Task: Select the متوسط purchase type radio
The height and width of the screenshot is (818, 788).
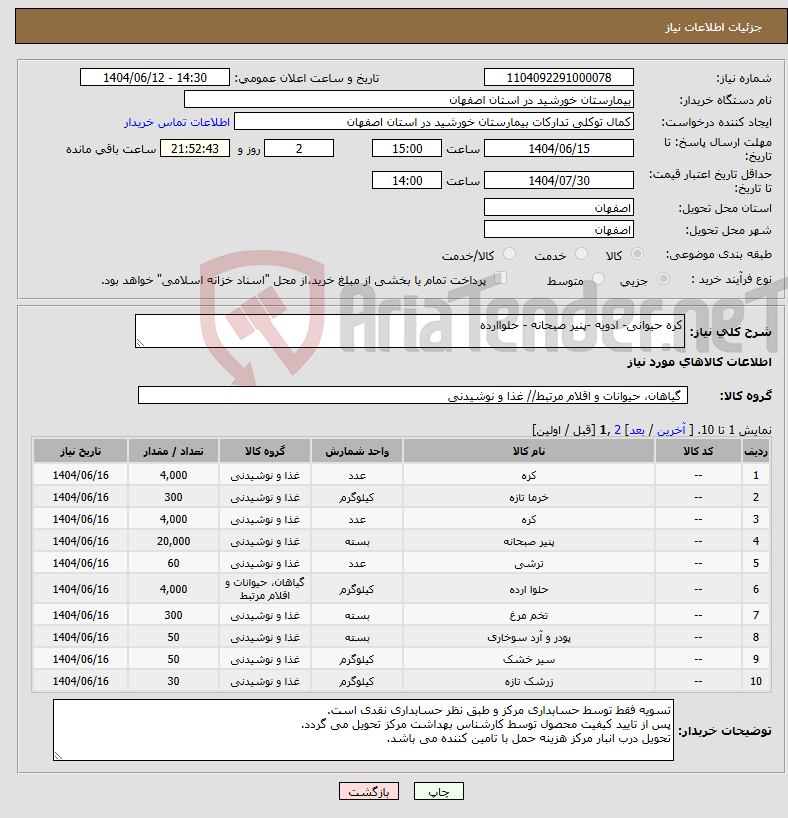Action: tap(598, 279)
